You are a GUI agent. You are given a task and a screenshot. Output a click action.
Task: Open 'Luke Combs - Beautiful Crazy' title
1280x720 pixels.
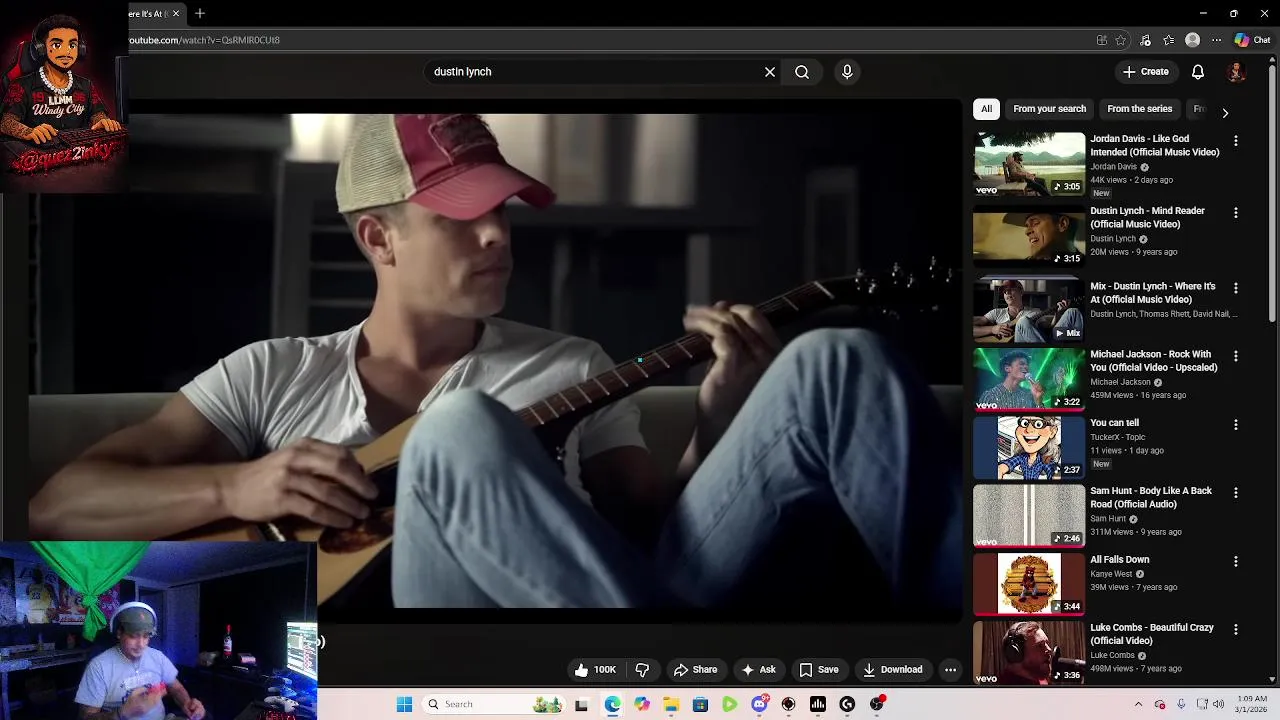[x=1152, y=634]
